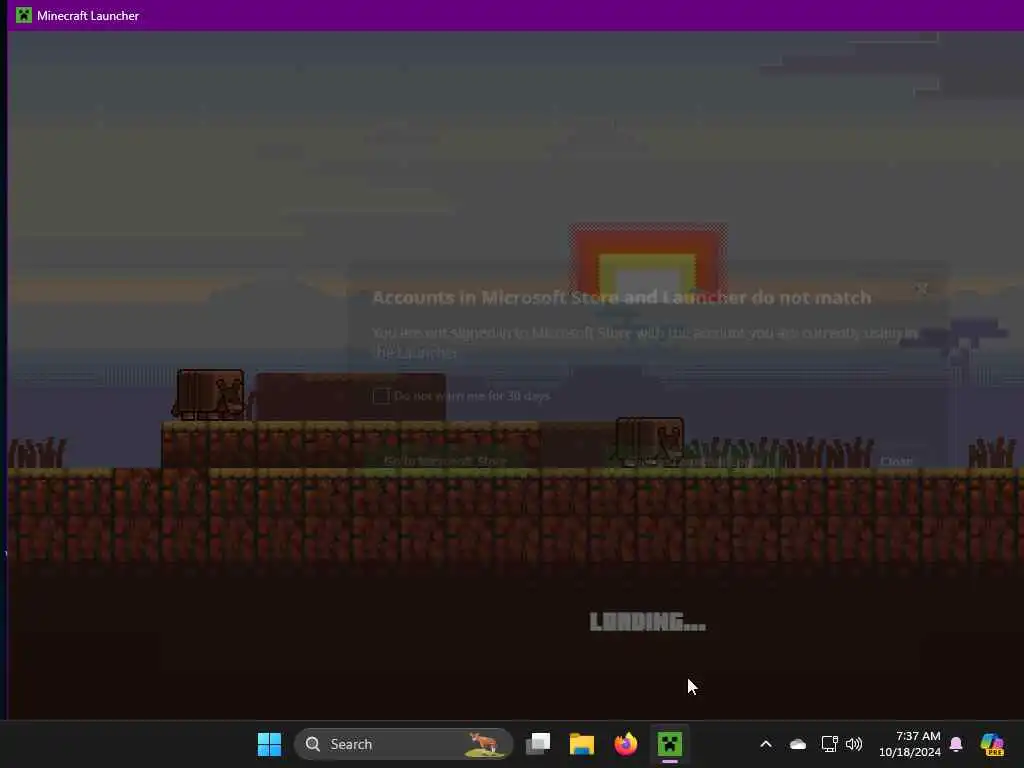The height and width of the screenshot is (768, 1024).
Task: Open the clock showing 7:37 AM 10/18/2024
Action: point(910,744)
